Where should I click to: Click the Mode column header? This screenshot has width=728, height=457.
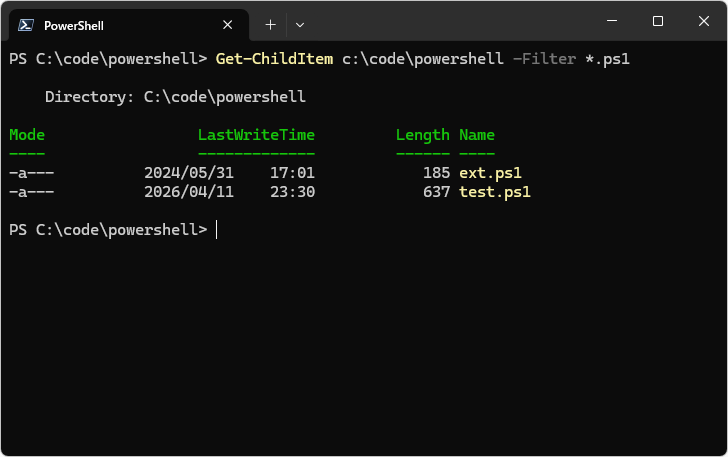(x=27, y=135)
